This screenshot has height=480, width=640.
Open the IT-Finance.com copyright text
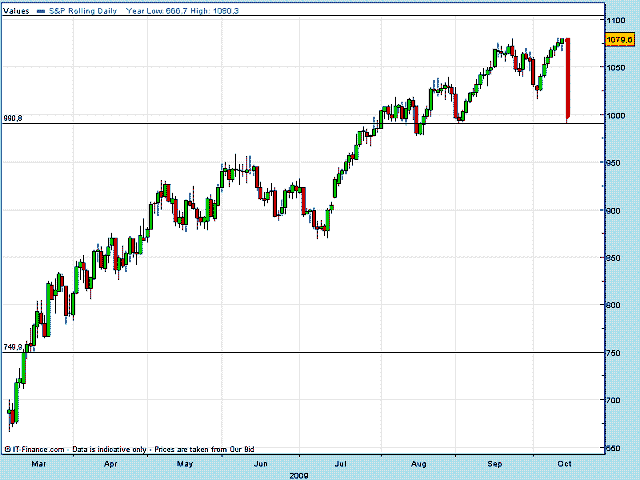(x=34, y=449)
